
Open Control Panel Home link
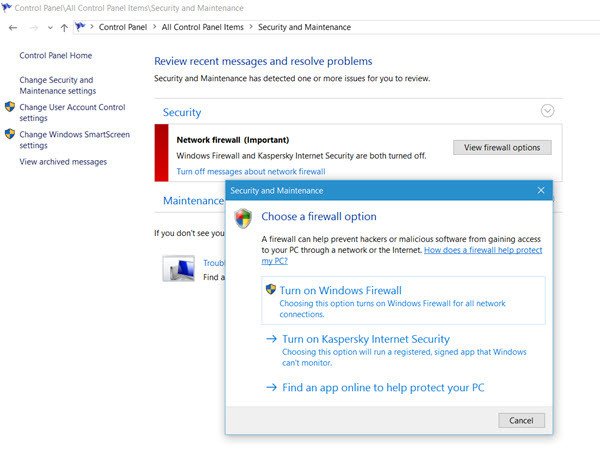click(55, 56)
